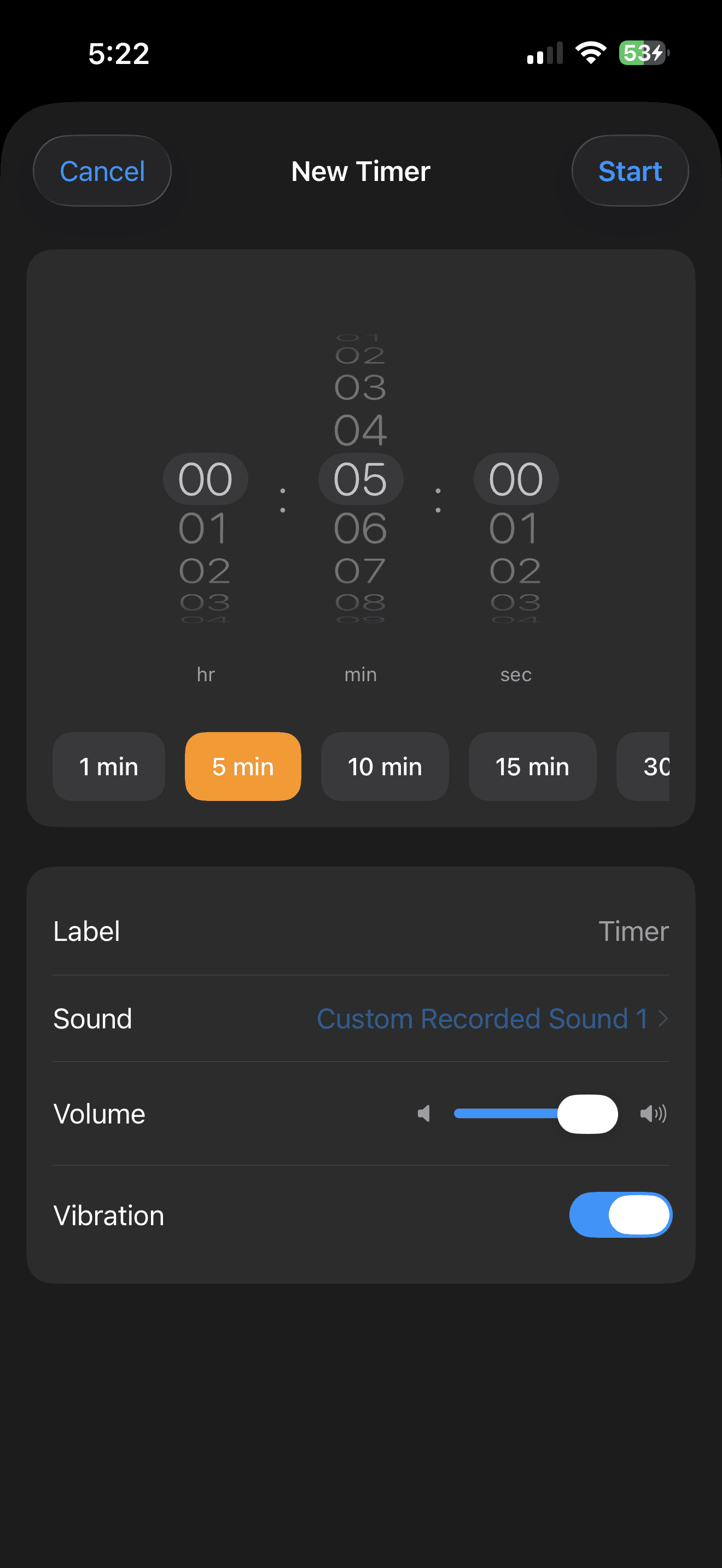Image resolution: width=722 pixels, height=1568 pixels.
Task: Tap the 03 value in minutes wheel
Action: pos(360,388)
